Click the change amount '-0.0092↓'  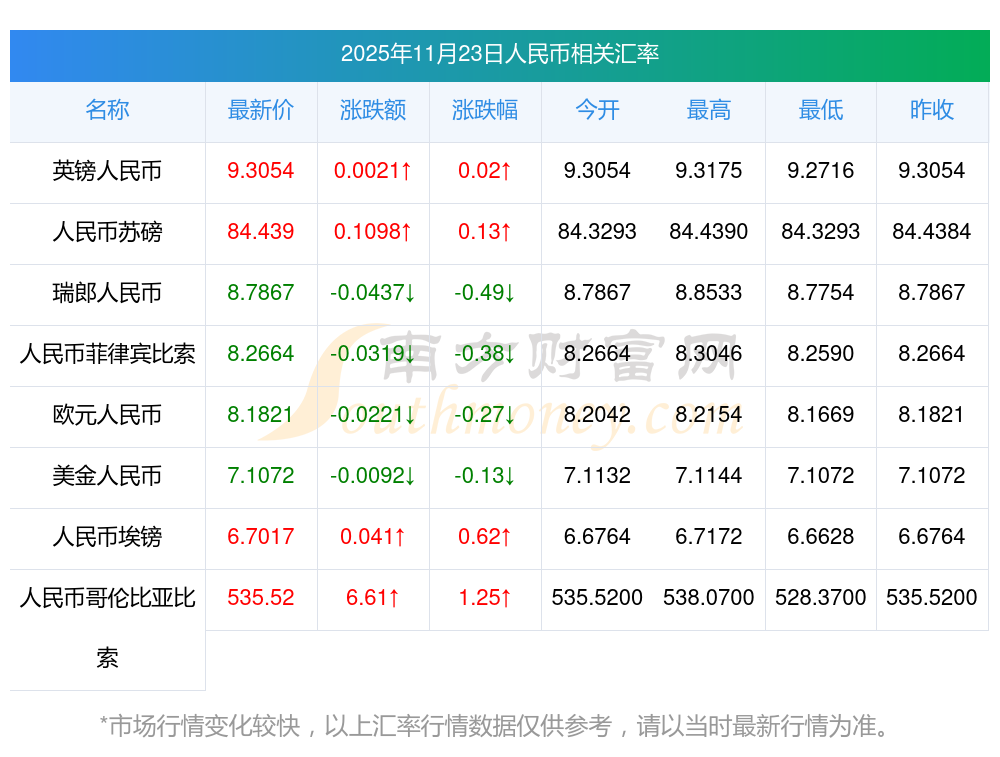coord(373,476)
